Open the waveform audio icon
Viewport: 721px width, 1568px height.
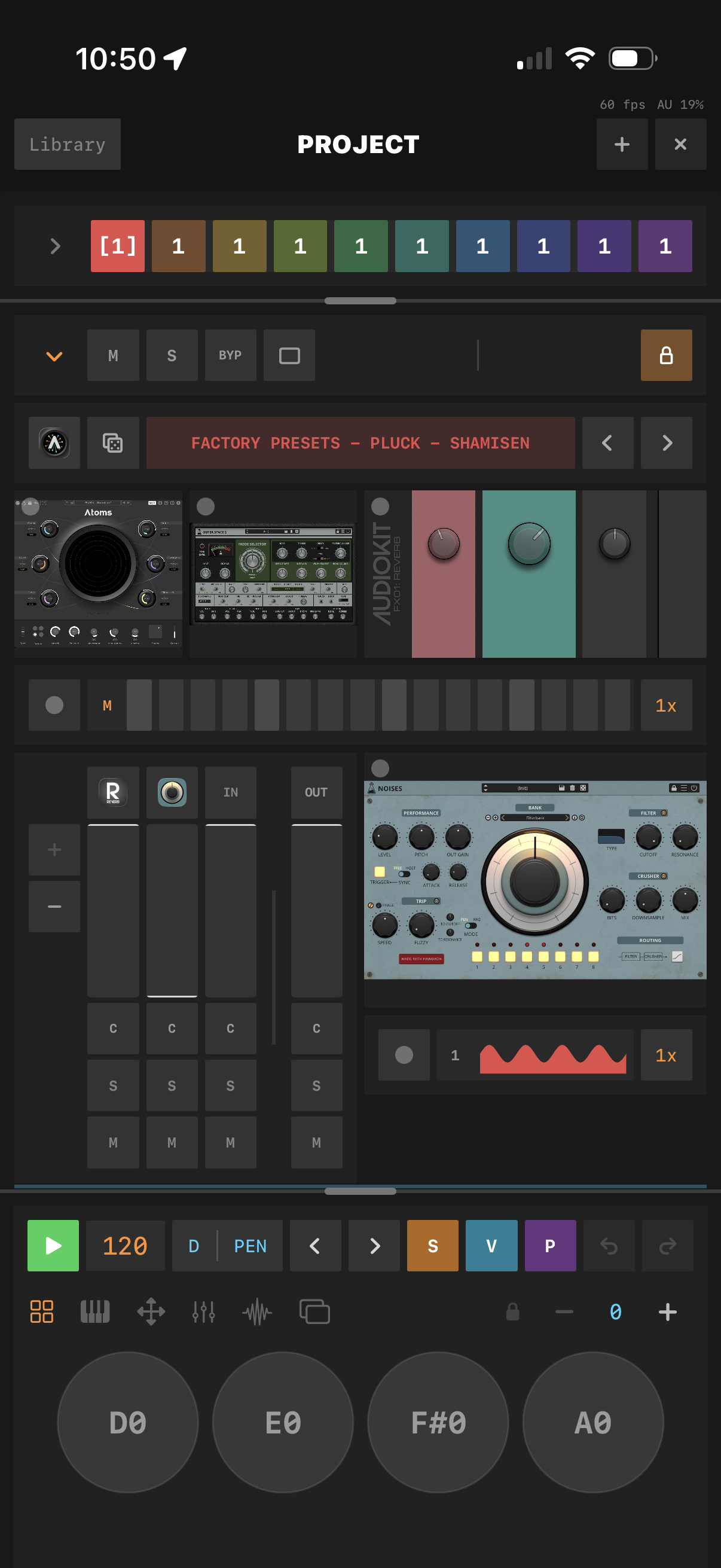[256, 1311]
